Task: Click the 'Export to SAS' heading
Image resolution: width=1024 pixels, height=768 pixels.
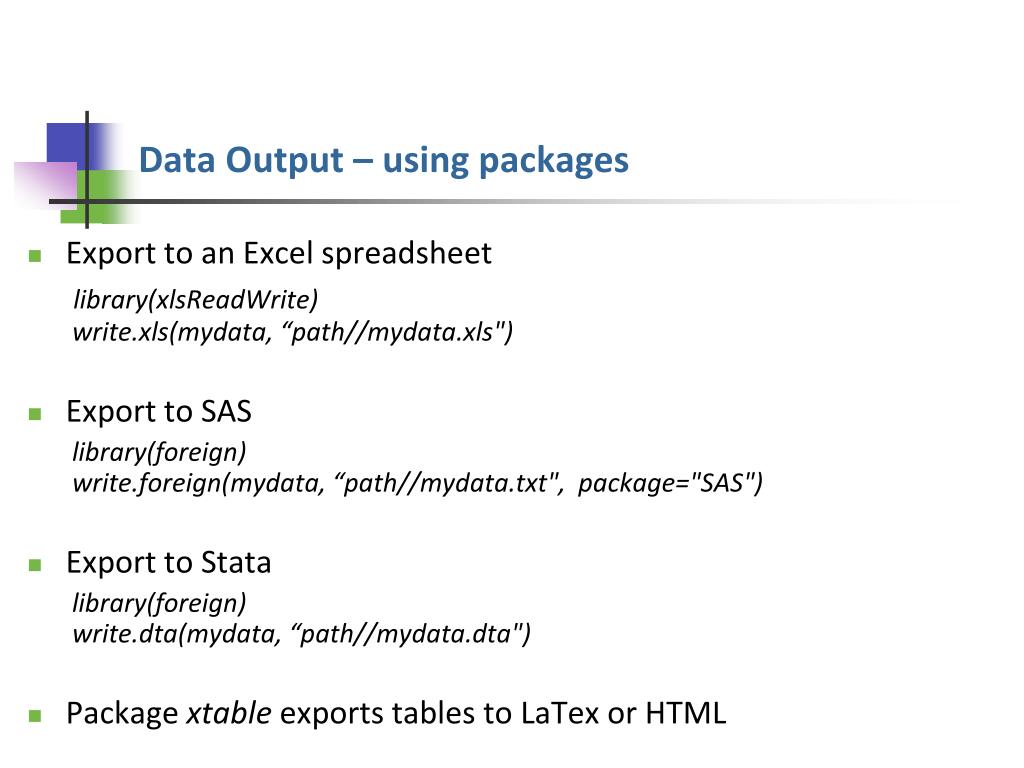Action: coord(159,411)
